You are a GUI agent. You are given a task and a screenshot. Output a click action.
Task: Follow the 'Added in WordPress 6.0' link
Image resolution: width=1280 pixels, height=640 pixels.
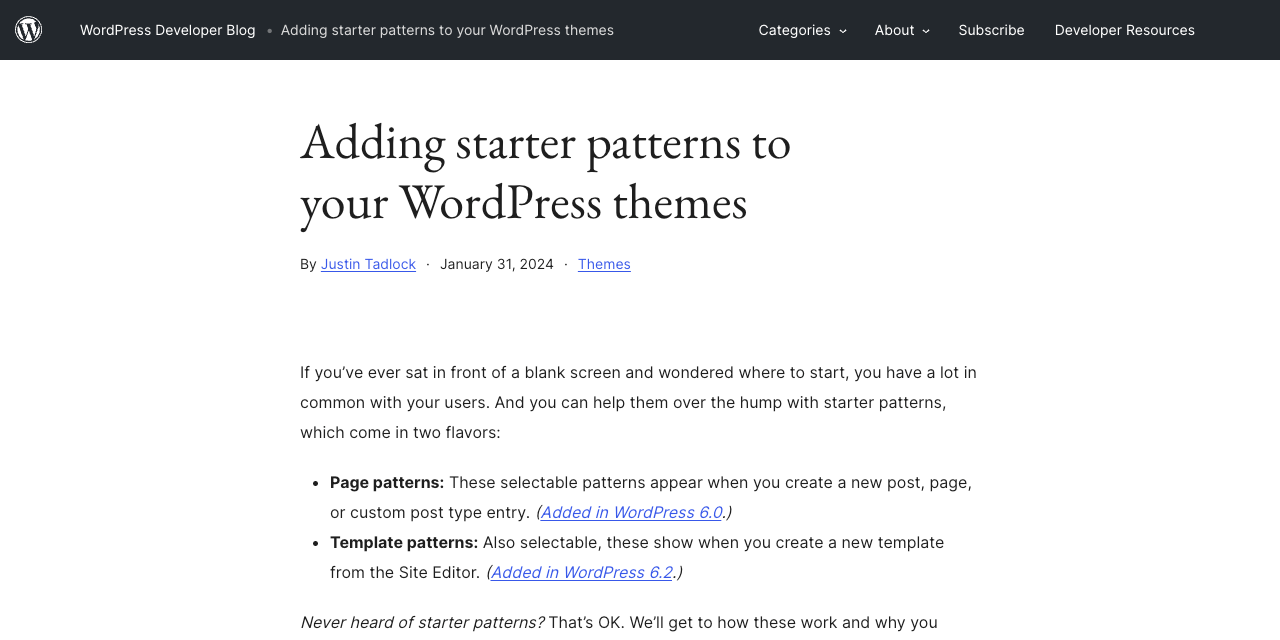click(631, 512)
